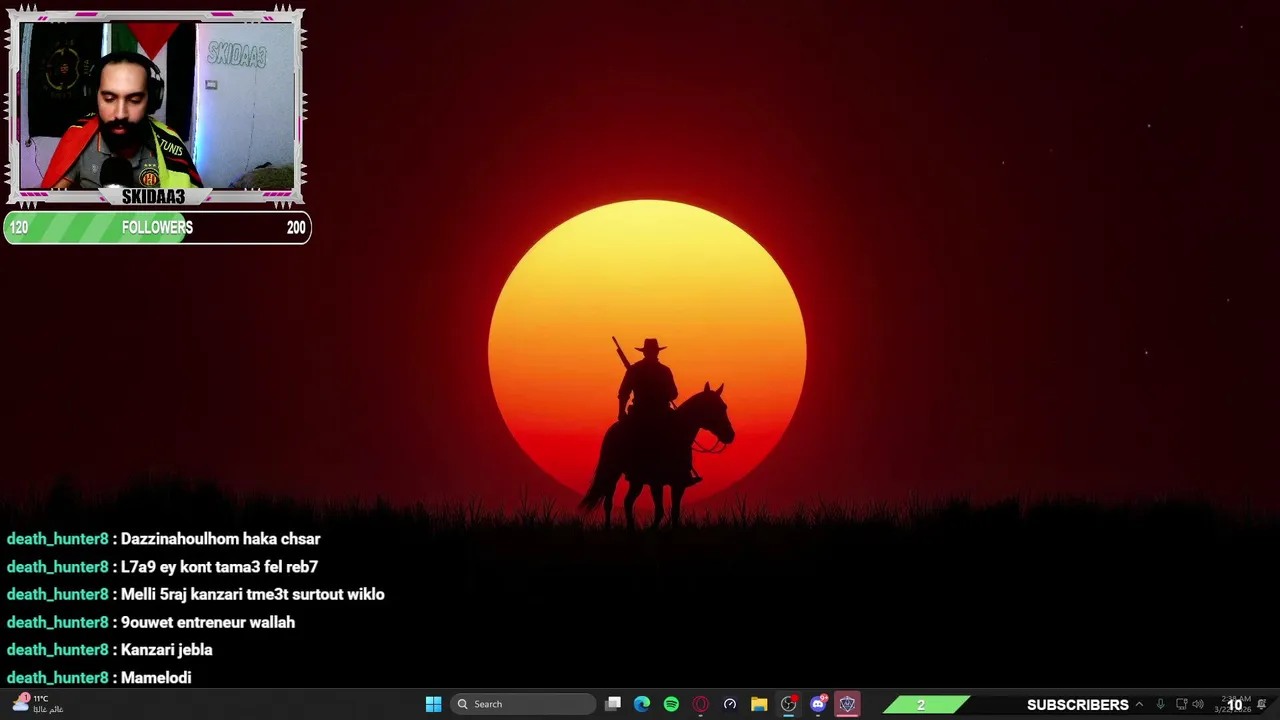This screenshot has height=720, width=1280.
Task: Open network settings from the tray
Action: point(1181,704)
